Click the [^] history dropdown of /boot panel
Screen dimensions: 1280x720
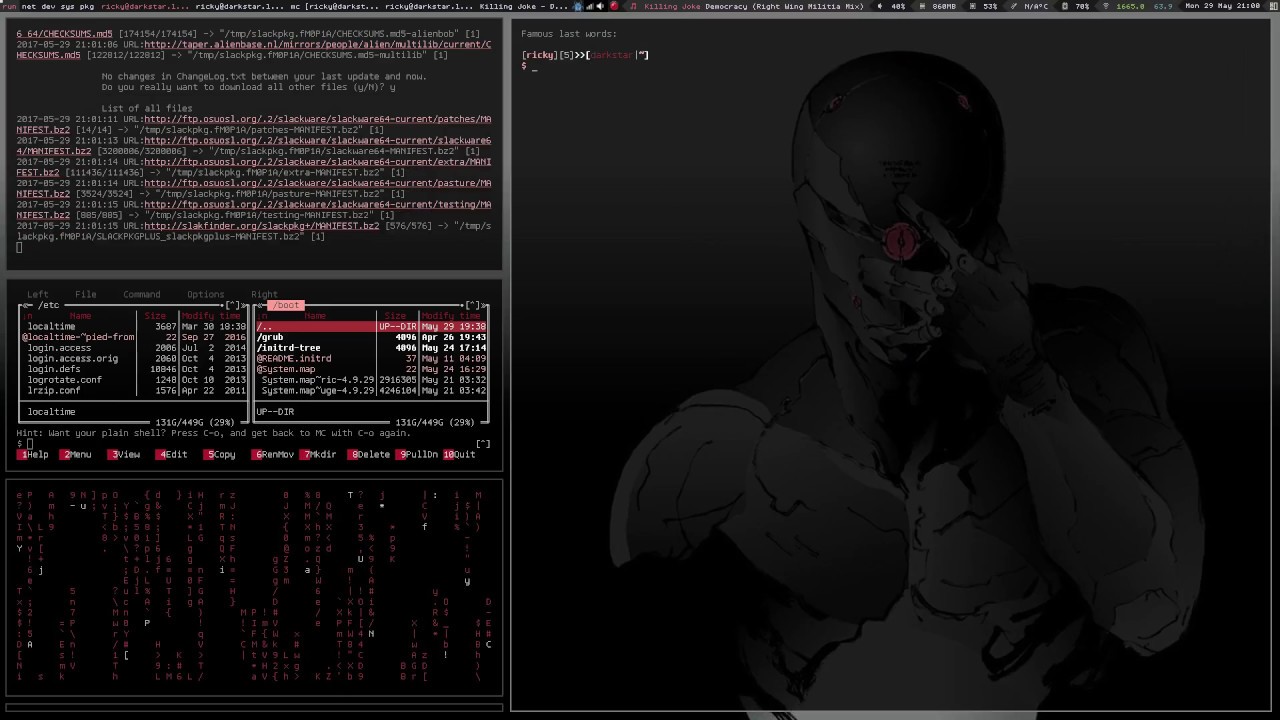tap(473, 305)
